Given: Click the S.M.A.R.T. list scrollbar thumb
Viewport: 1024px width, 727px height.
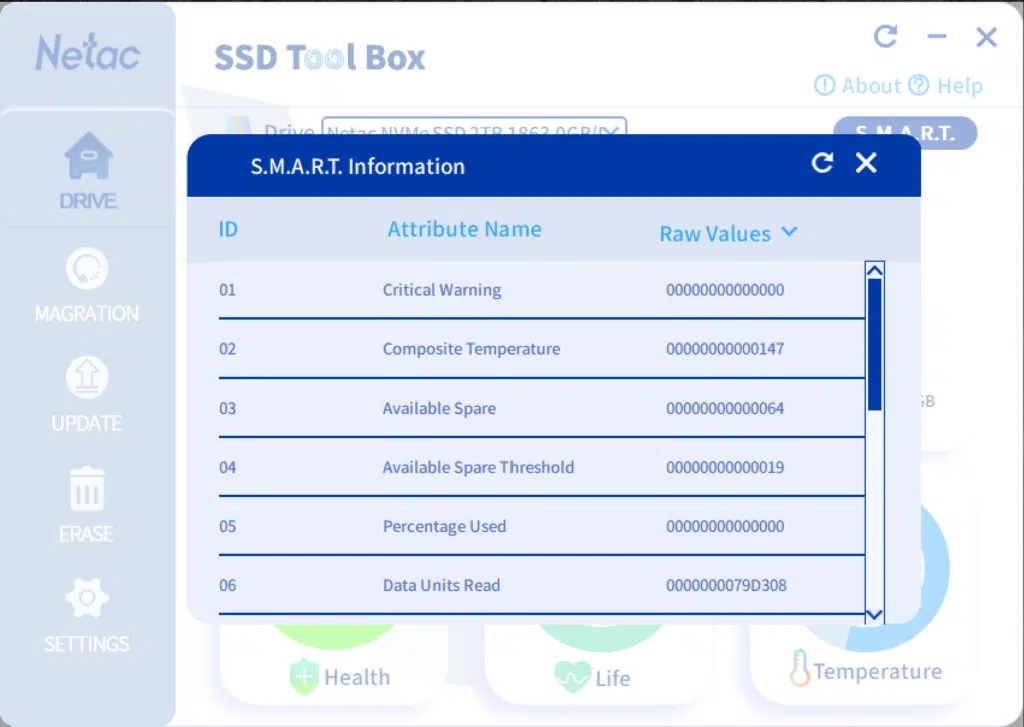Looking at the screenshot, I should (874, 344).
